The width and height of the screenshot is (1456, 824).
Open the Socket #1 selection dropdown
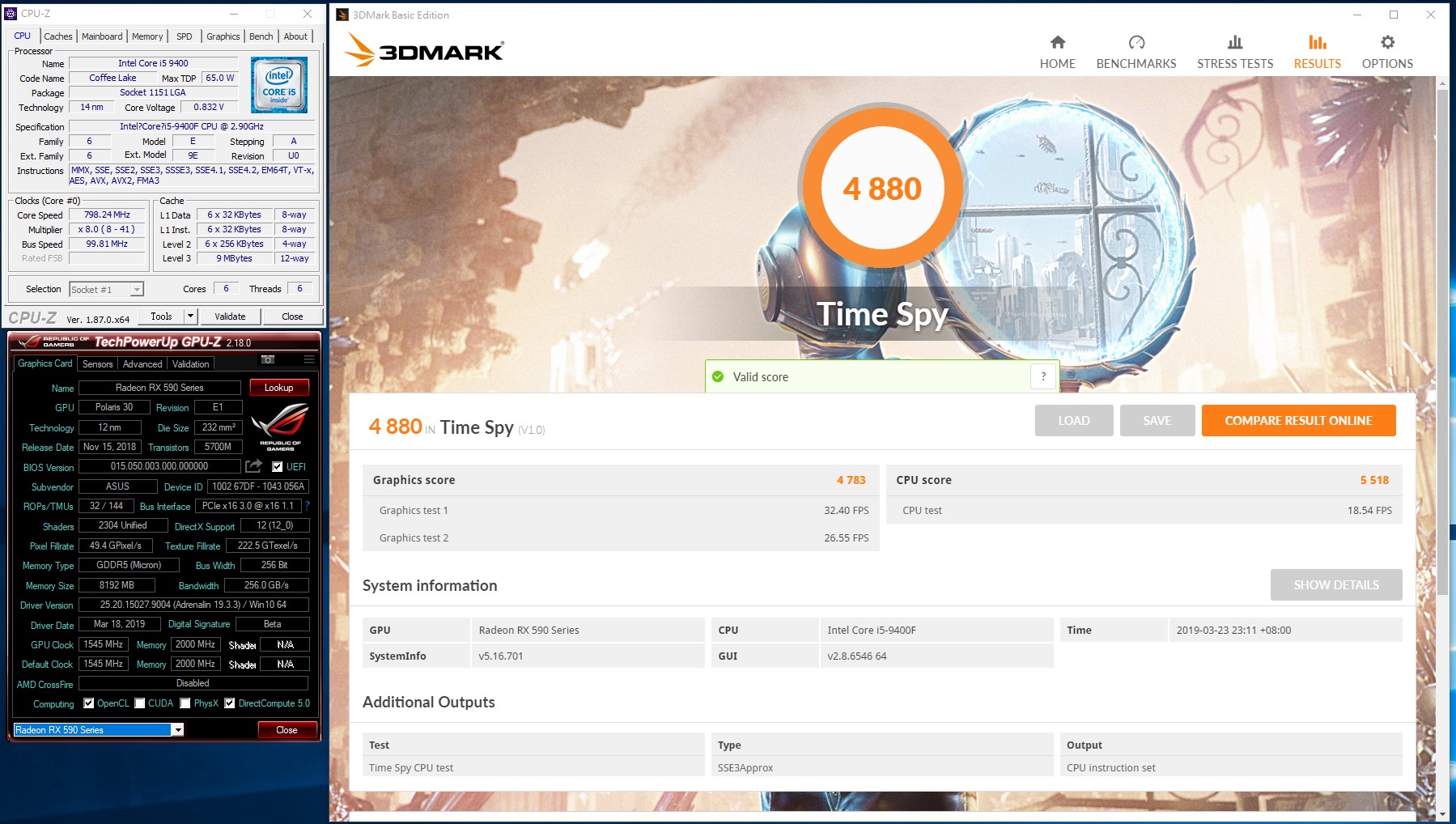106,289
